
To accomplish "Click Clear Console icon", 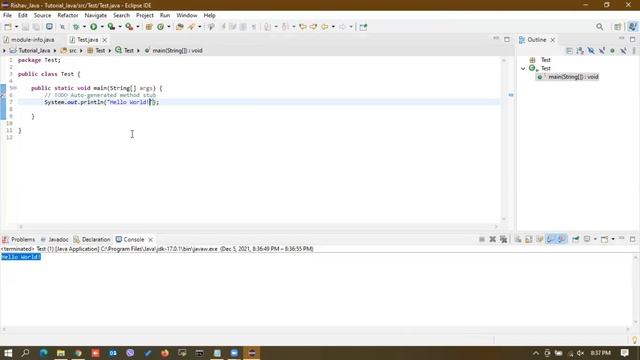I will [x=518, y=240].
